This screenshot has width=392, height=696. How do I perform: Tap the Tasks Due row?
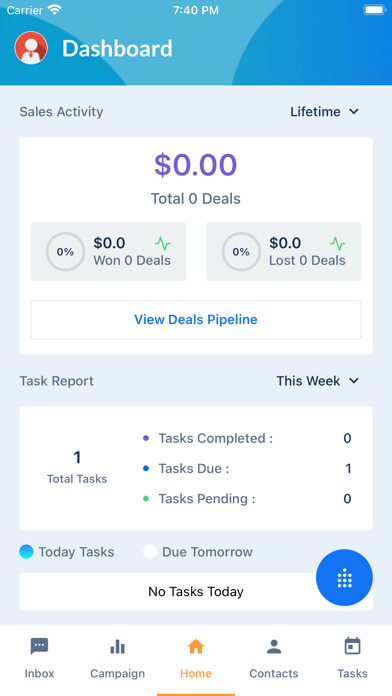[246, 468]
